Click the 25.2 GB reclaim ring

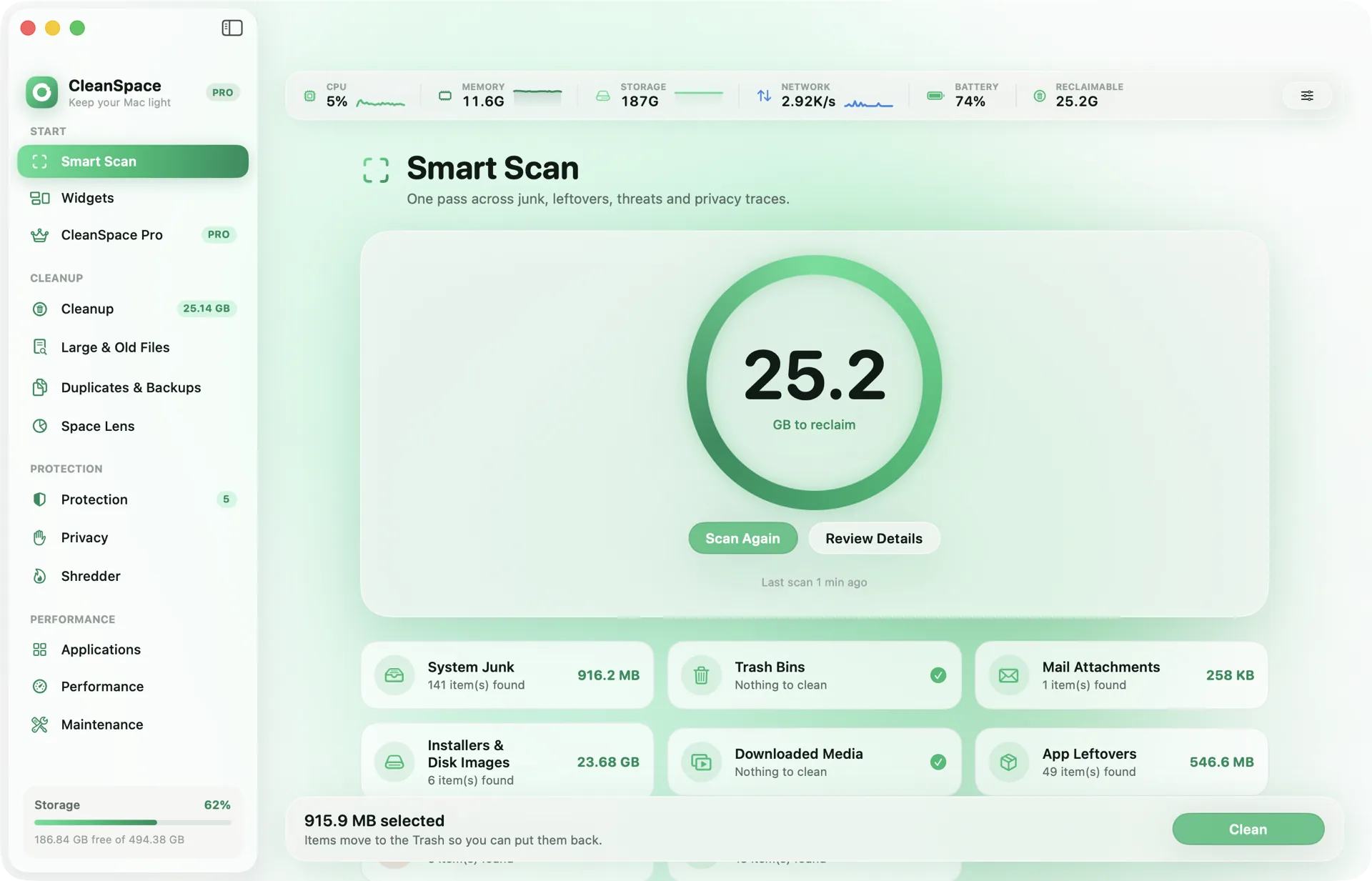[814, 383]
